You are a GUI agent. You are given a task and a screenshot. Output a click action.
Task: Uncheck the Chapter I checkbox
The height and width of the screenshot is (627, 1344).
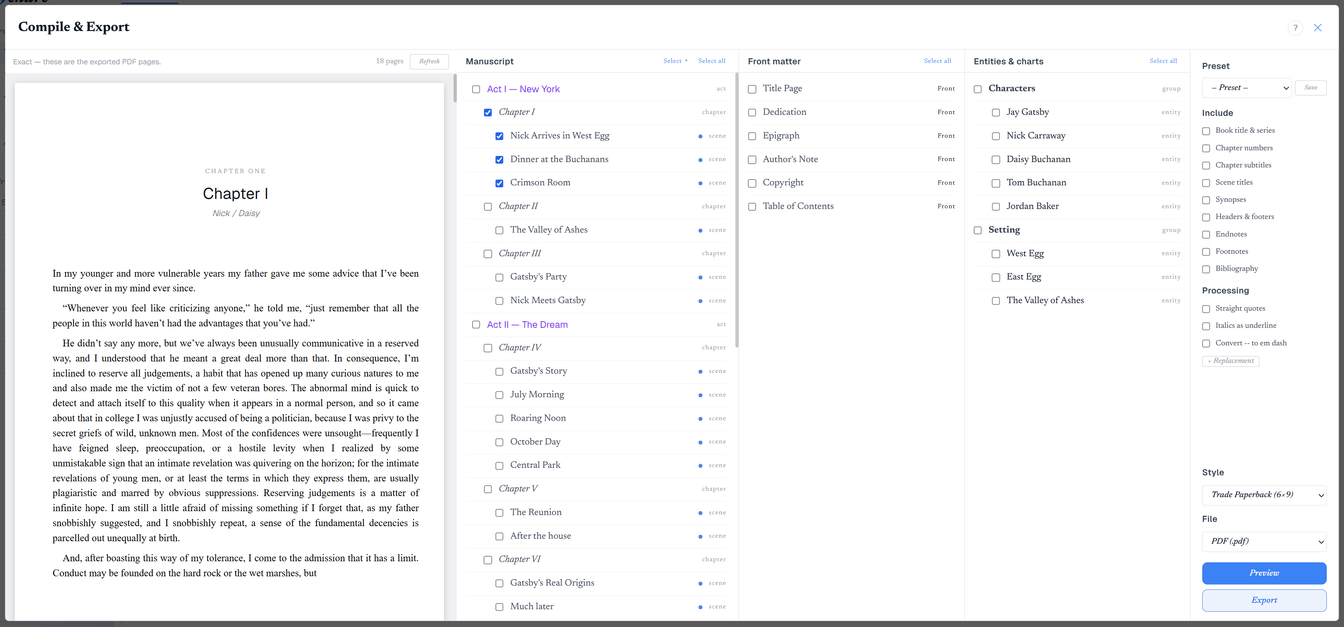point(488,113)
